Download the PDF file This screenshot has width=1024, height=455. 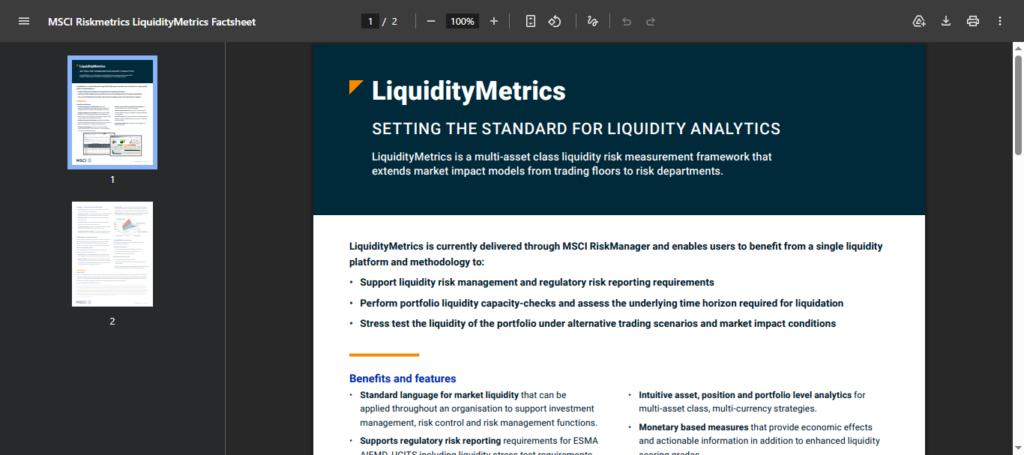pos(946,21)
